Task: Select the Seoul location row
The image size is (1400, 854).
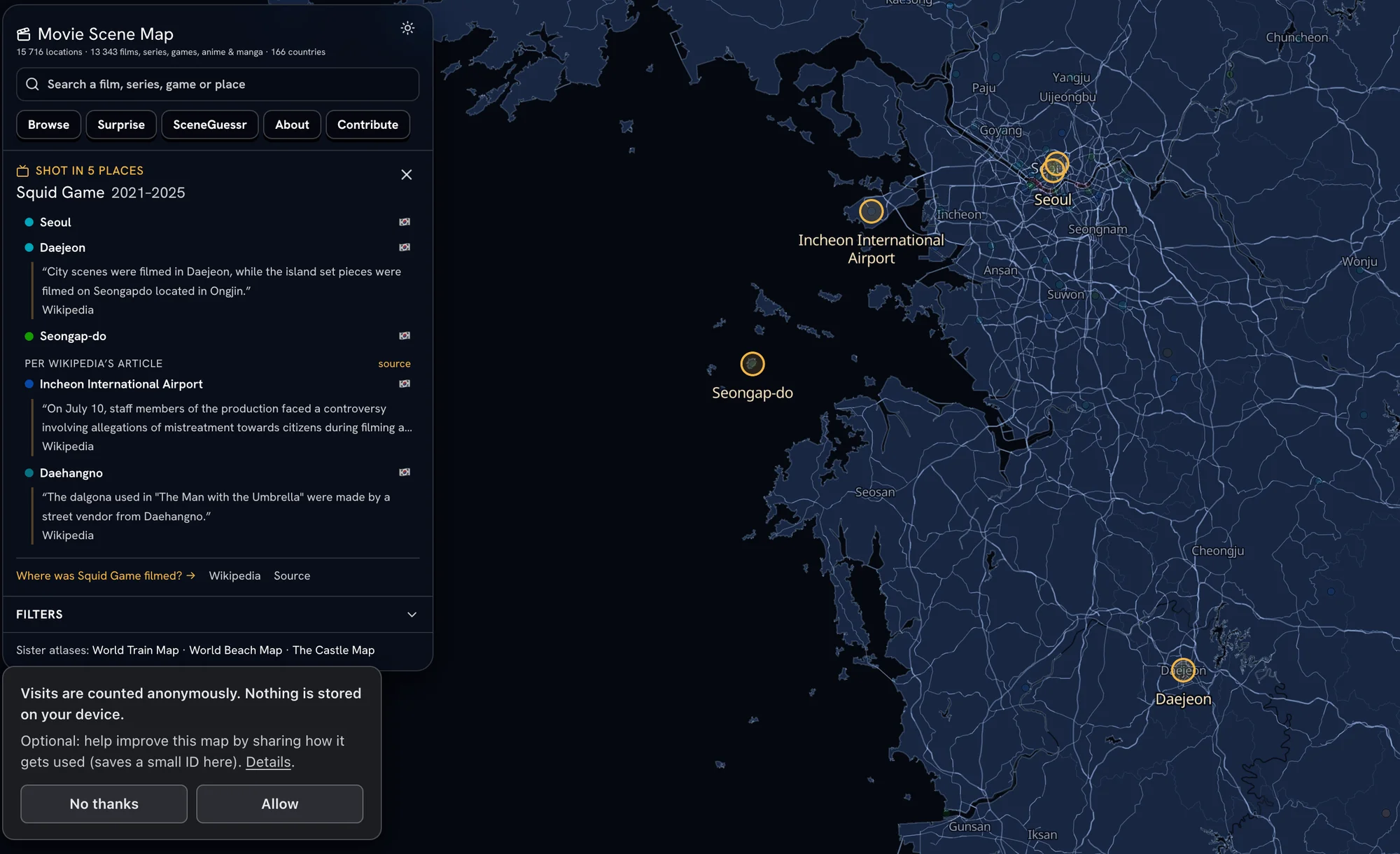Action: pyautogui.click(x=218, y=222)
